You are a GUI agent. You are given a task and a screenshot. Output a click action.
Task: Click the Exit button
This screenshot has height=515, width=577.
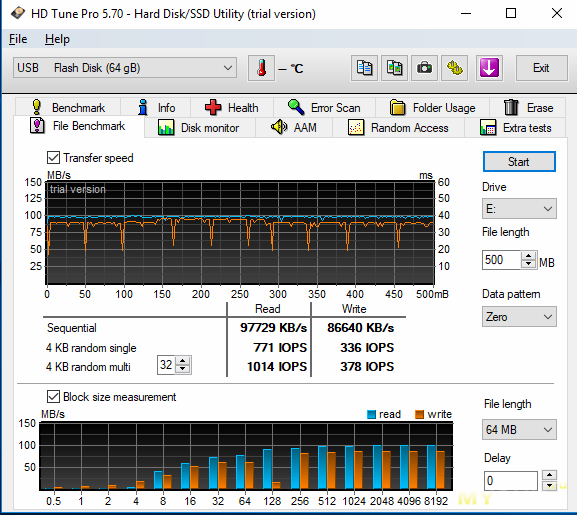pyautogui.click(x=541, y=68)
